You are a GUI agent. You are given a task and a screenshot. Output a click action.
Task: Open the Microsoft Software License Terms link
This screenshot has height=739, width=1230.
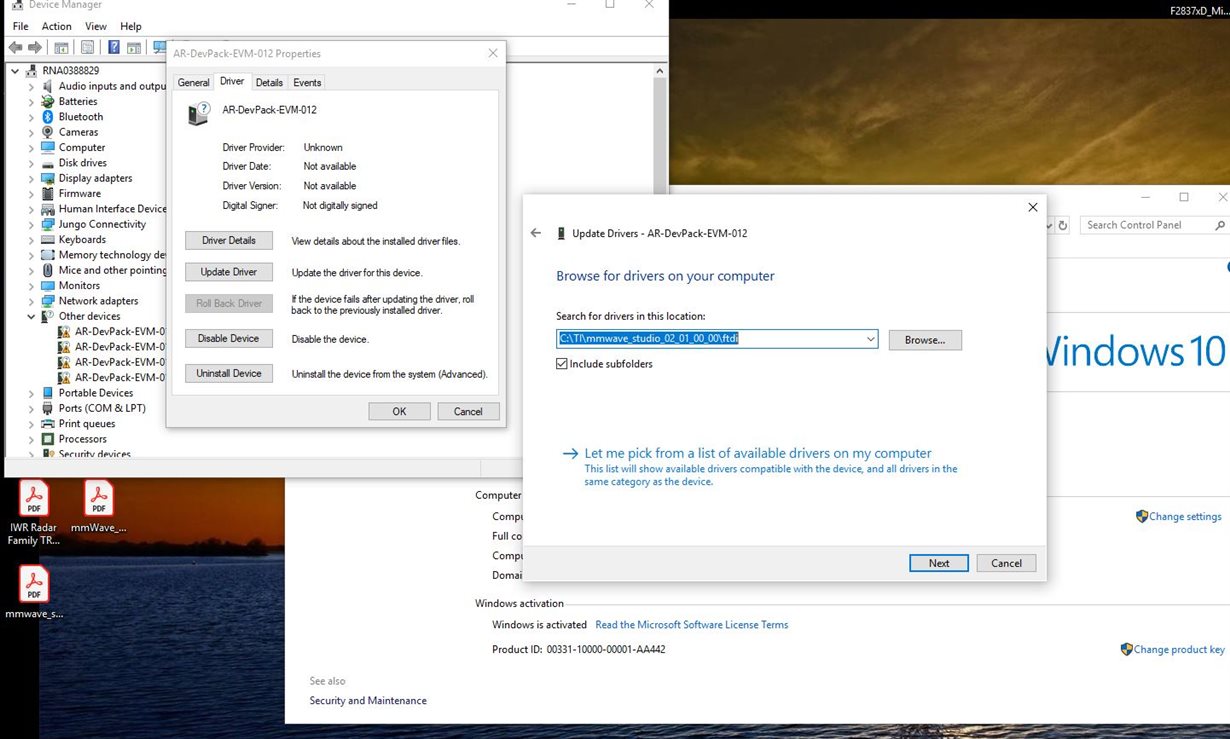(x=692, y=624)
